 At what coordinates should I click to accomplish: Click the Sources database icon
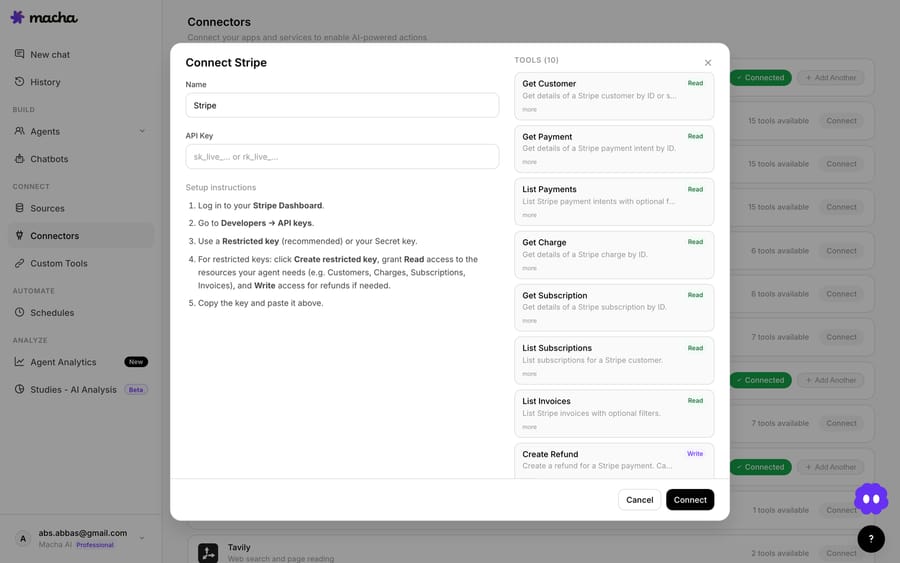tap(20, 208)
